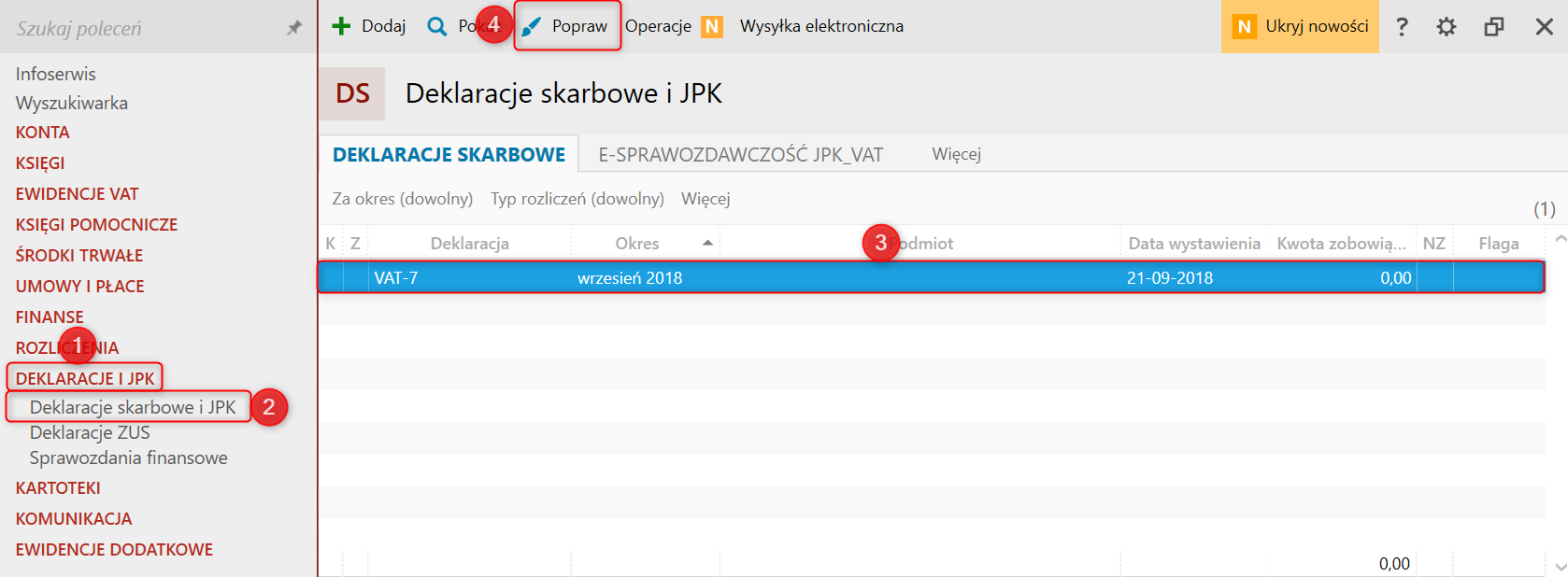This screenshot has width=1568, height=577.
Task: Click the green plus Dodaj icon
Action: click(341, 26)
